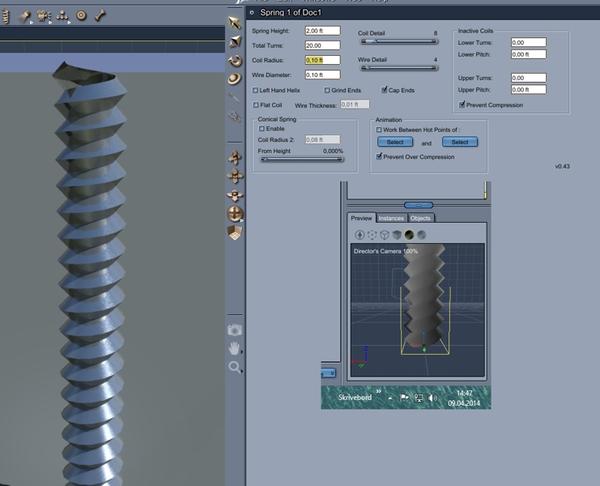Click the first preview mode compass icon
The height and width of the screenshot is (486, 600).
(359, 235)
